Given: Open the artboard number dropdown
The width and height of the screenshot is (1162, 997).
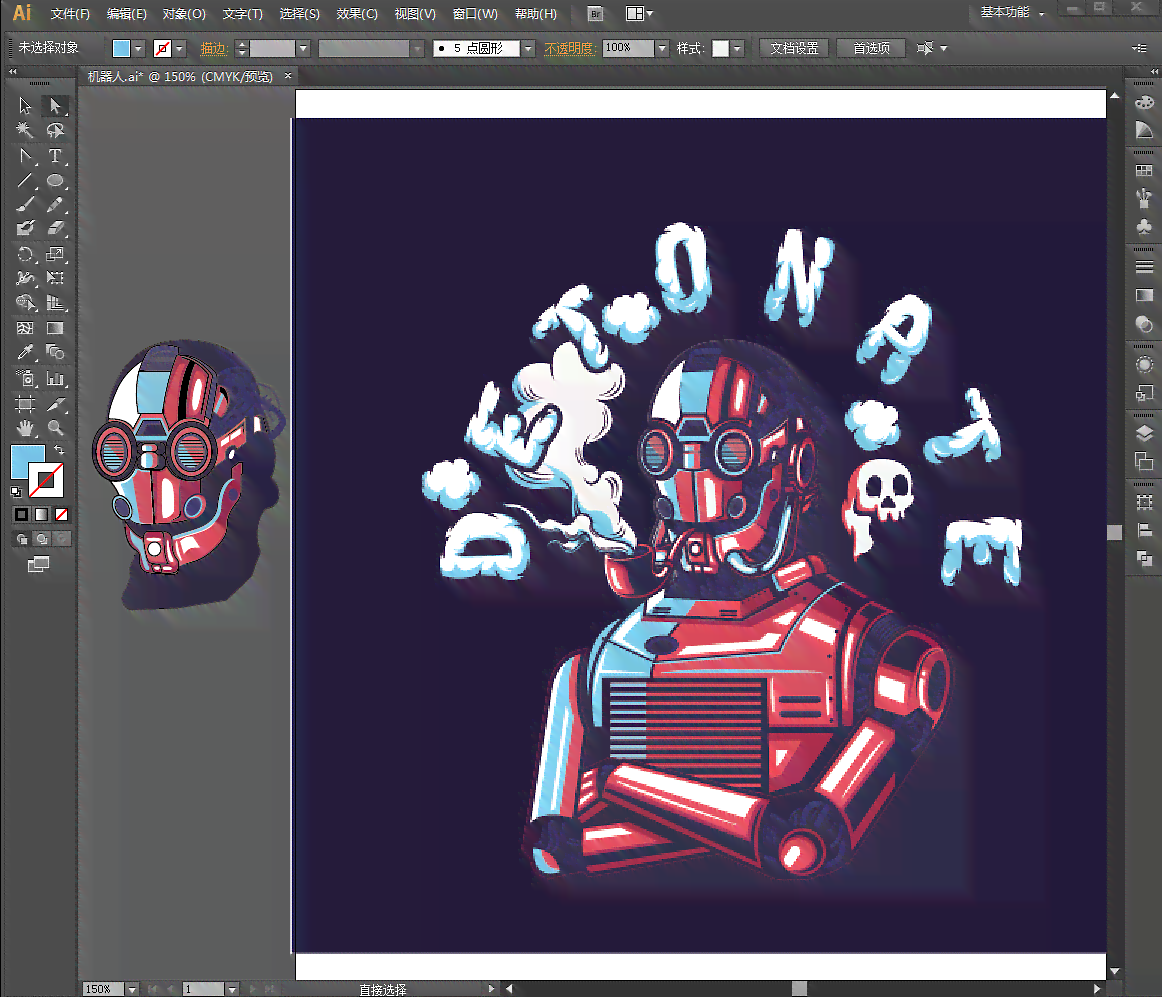Looking at the screenshot, I should click(232, 989).
